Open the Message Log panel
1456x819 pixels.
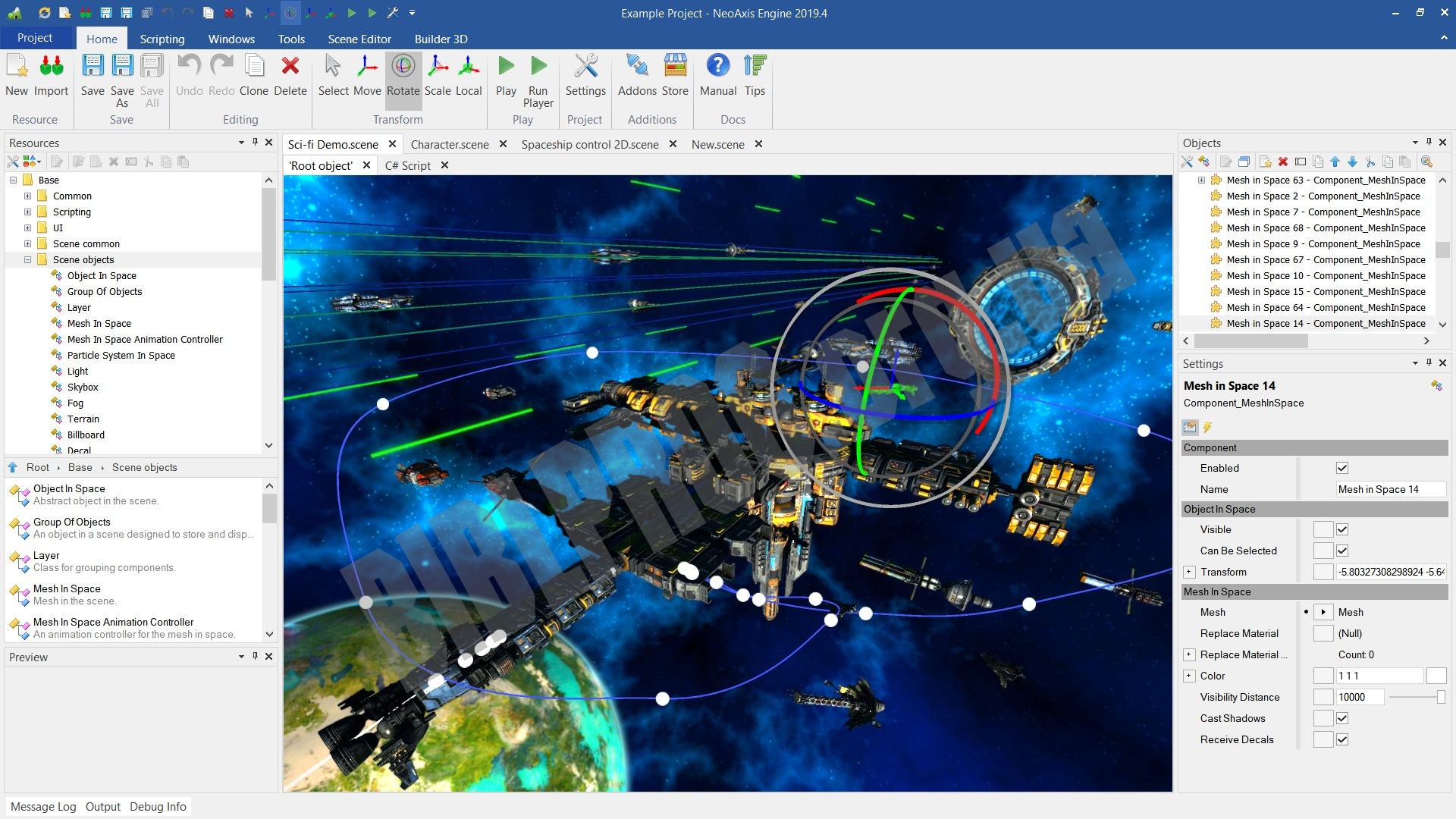point(43,807)
